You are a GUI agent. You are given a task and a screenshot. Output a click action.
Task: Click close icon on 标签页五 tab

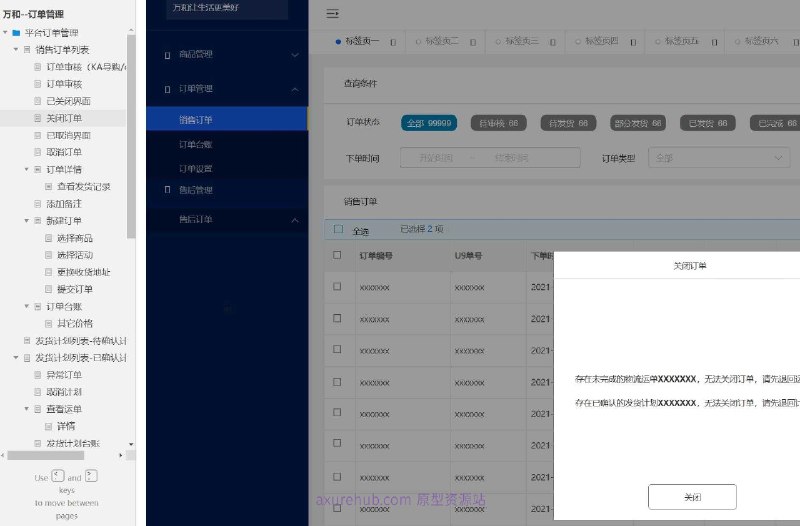point(714,42)
